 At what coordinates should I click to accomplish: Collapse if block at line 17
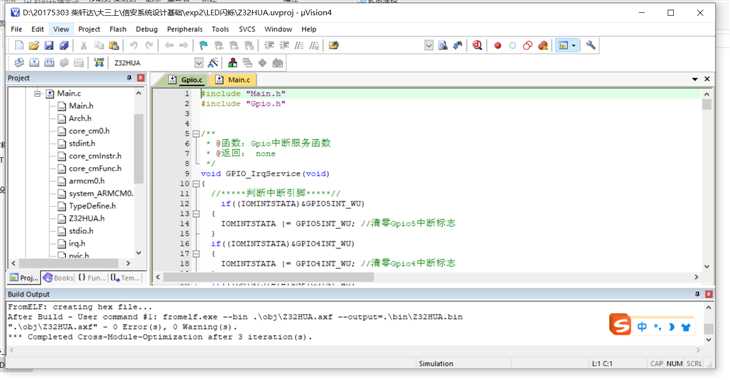(x=196, y=254)
